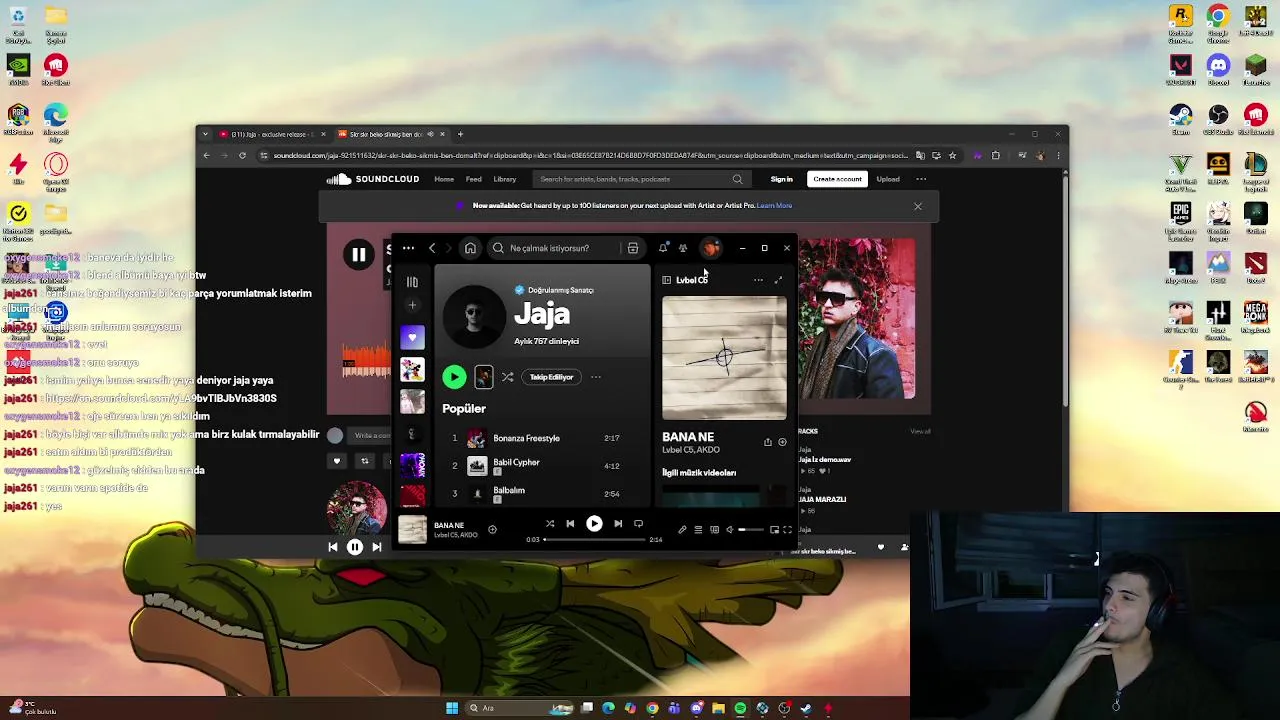1280x720 pixels.
Task: Like the SoundCloud track with heart button under waveform
Action: coord(336,461)
